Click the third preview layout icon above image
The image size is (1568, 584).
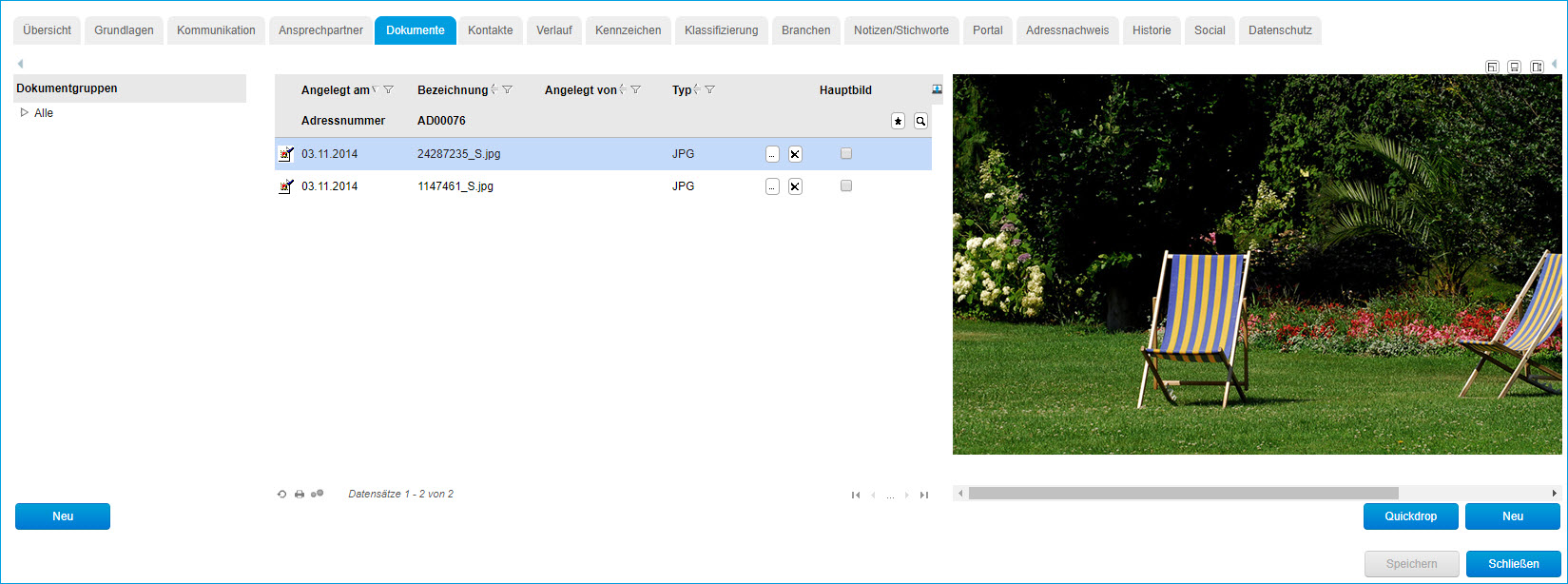(1537, 67)
